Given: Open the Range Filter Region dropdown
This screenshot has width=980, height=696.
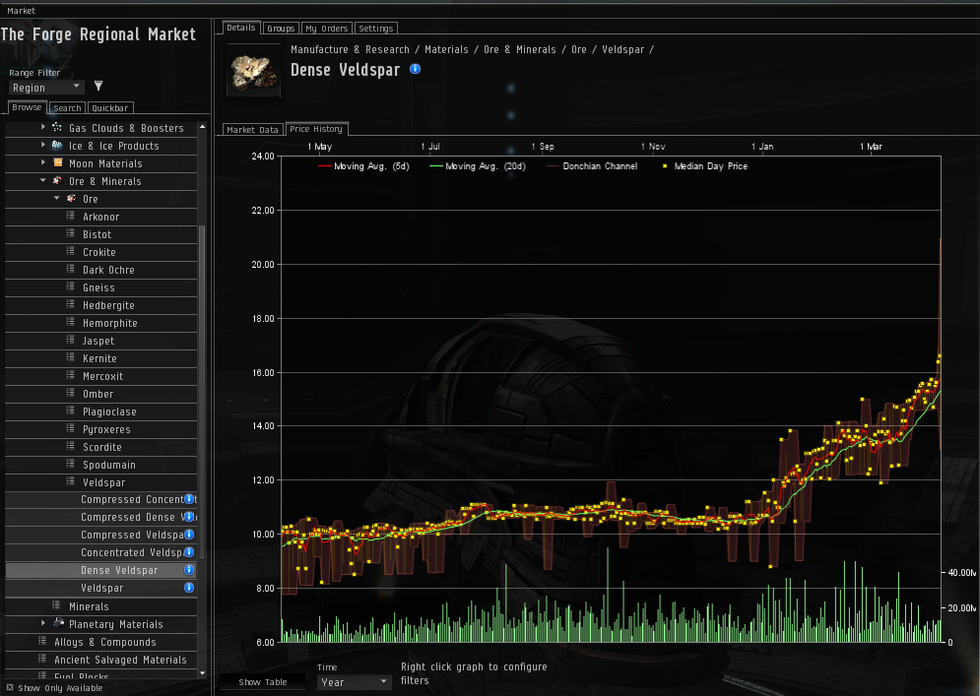Looking at the screenshot, I should click(x=45, y=88).
